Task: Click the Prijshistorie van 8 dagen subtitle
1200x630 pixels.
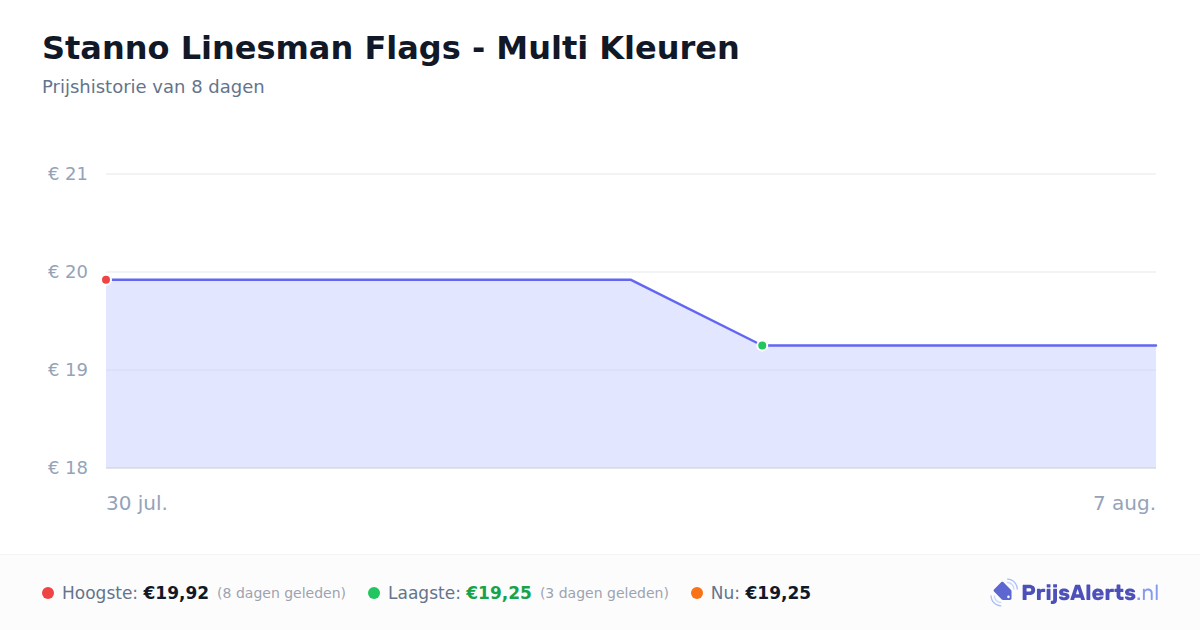Action: coord(153,87)
